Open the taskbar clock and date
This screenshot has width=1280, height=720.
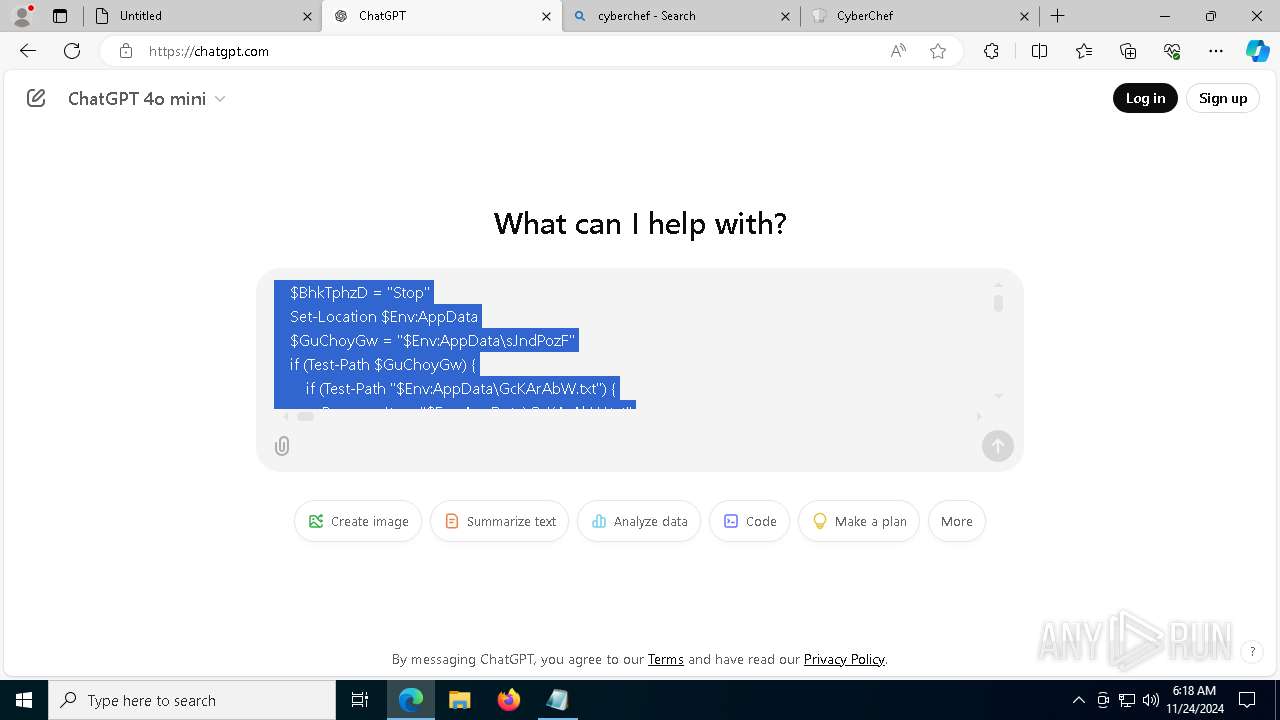click(x=1194, y=700)
